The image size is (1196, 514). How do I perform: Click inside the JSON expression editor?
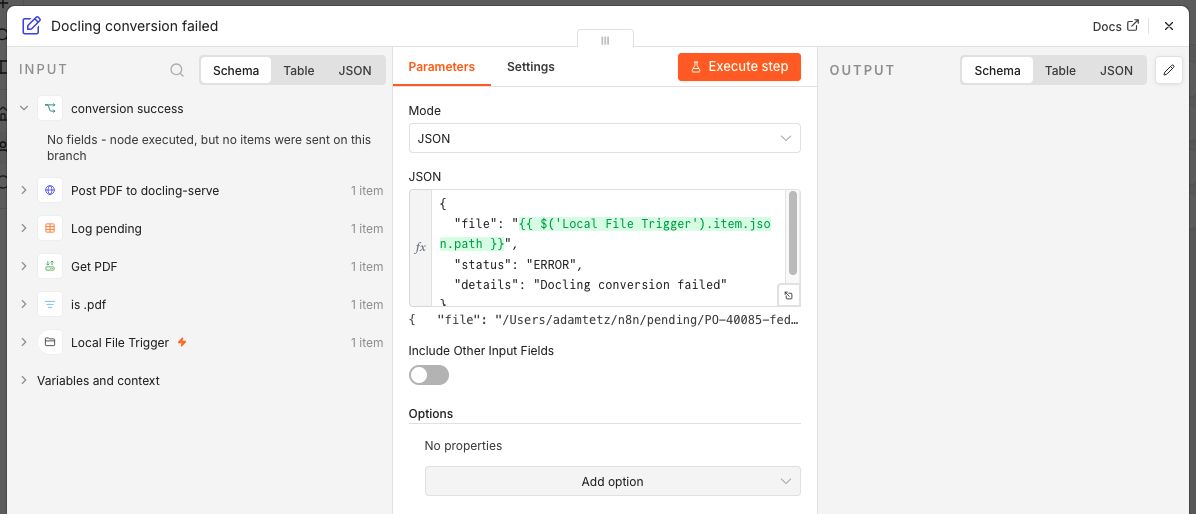(x=608, y=248)
